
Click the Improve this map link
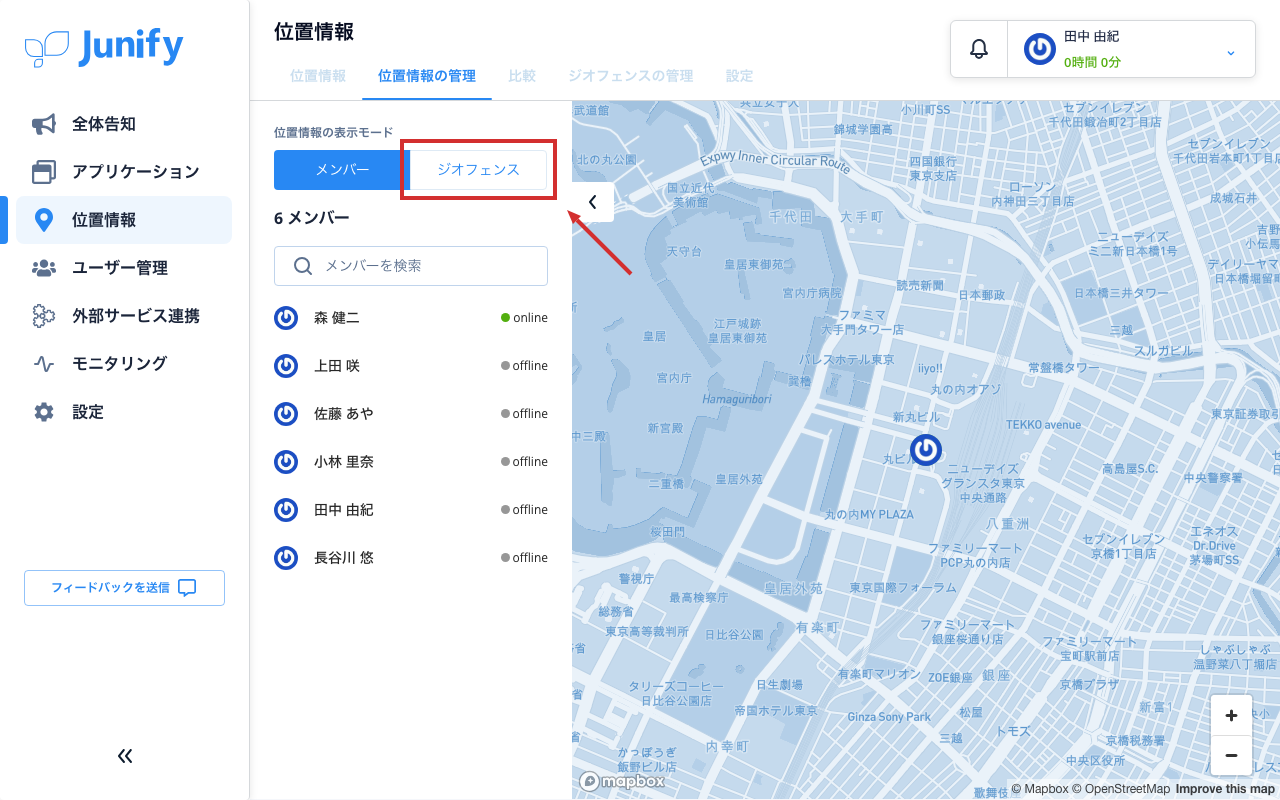pos(1225,789)
